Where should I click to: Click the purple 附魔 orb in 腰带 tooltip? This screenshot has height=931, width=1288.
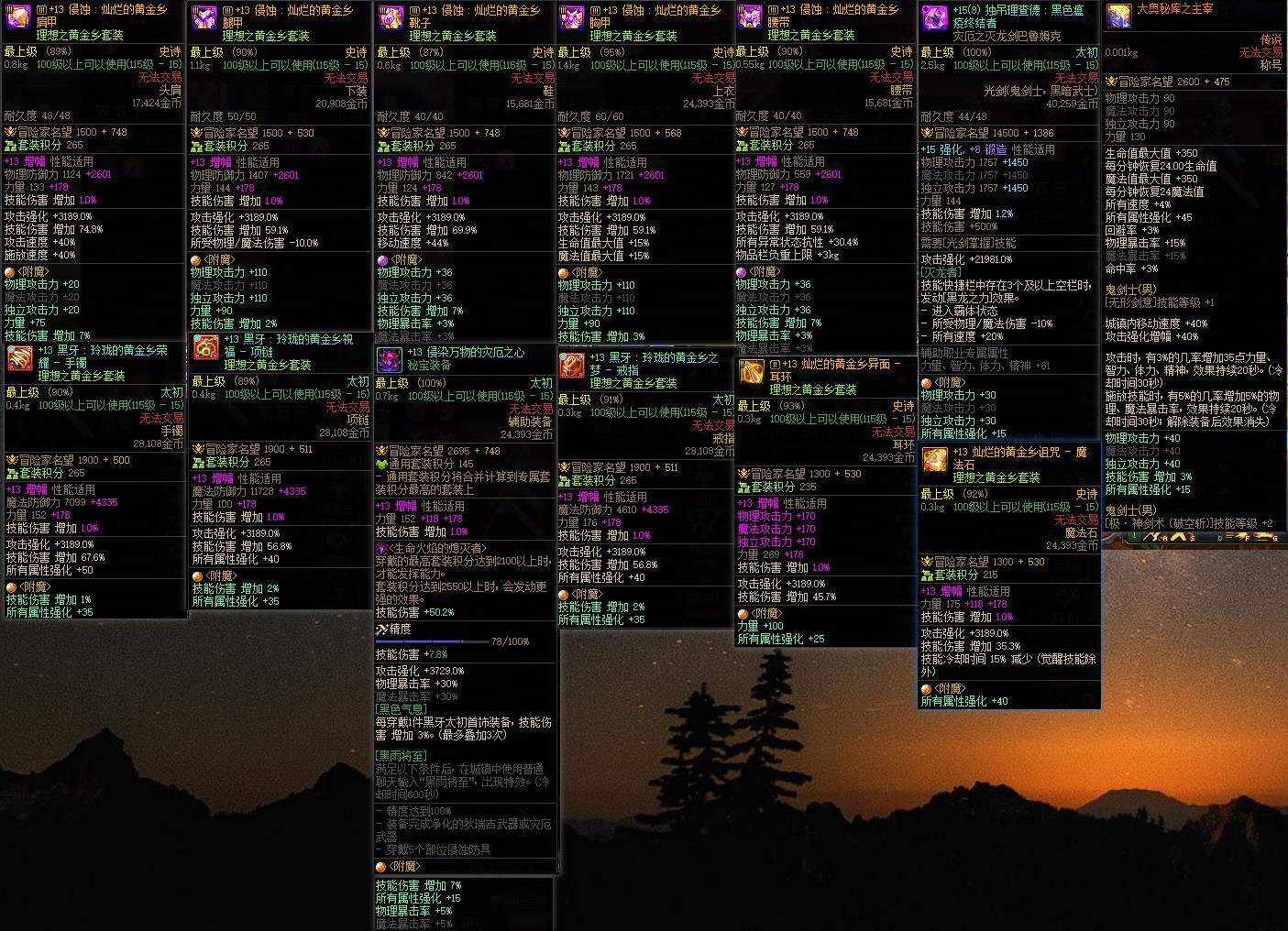coord(742,272)
